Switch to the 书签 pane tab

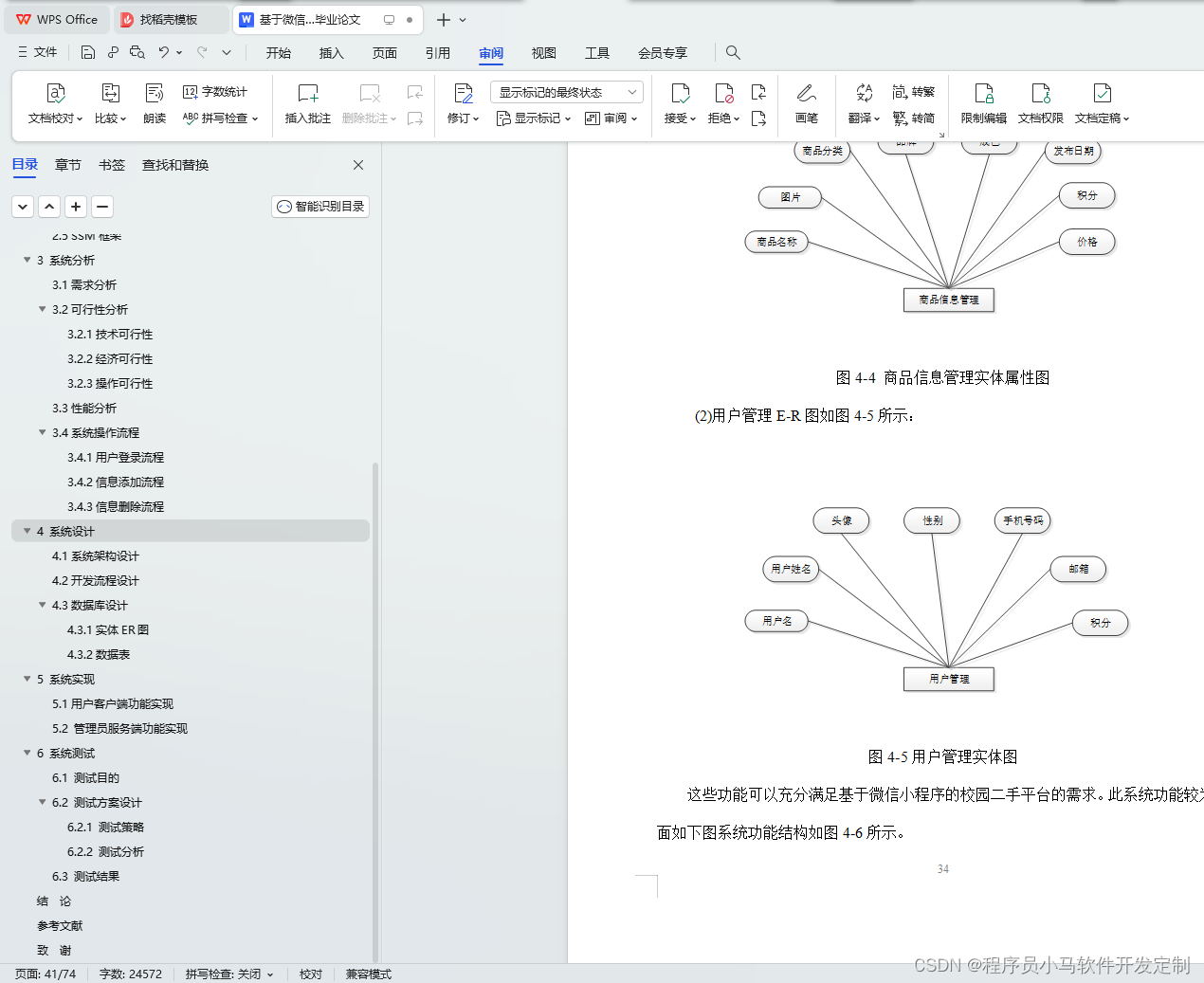tap(112, 165)
